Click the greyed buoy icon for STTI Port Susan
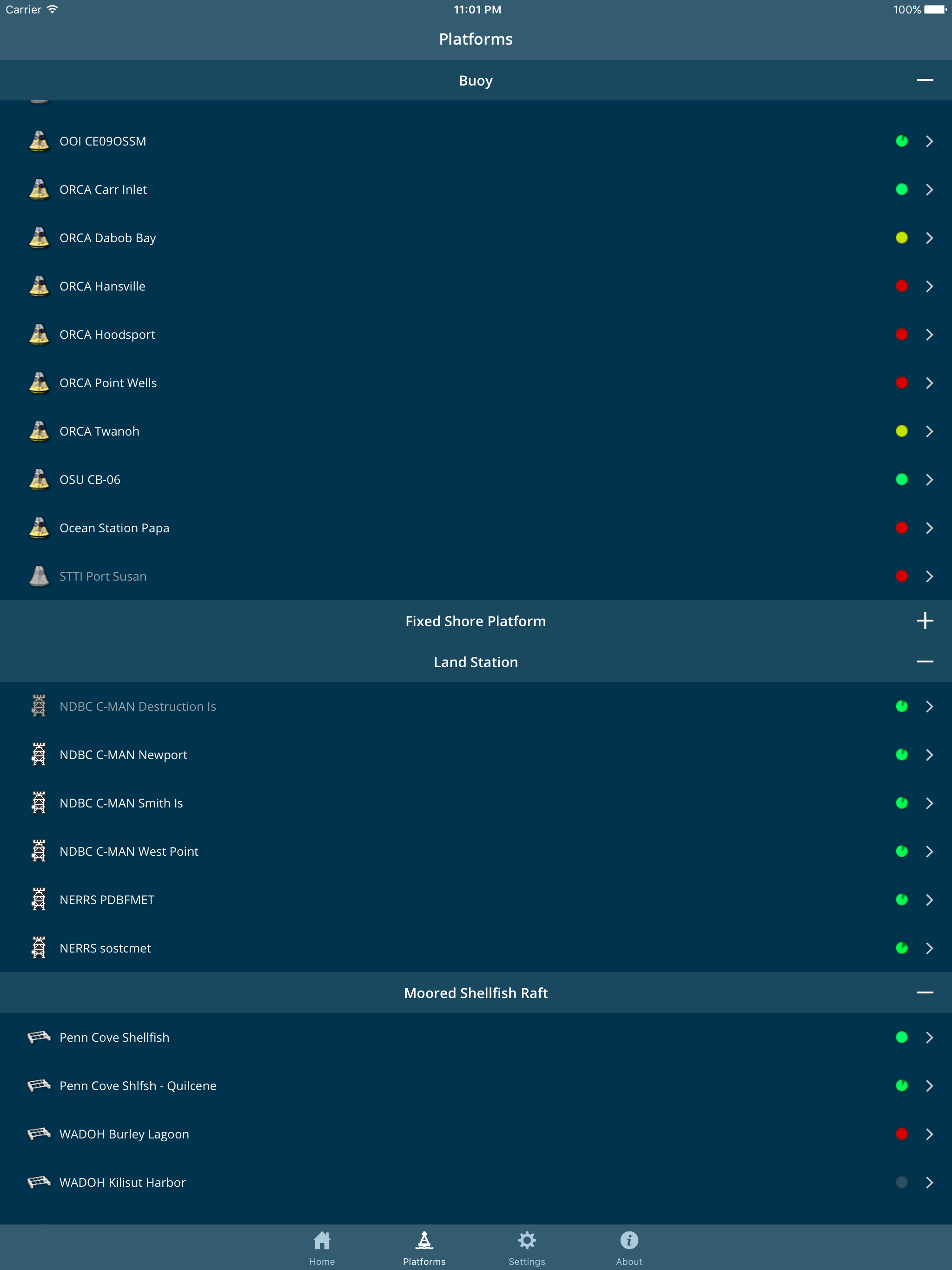The image size is (952, 1270). tap(39, 576)
